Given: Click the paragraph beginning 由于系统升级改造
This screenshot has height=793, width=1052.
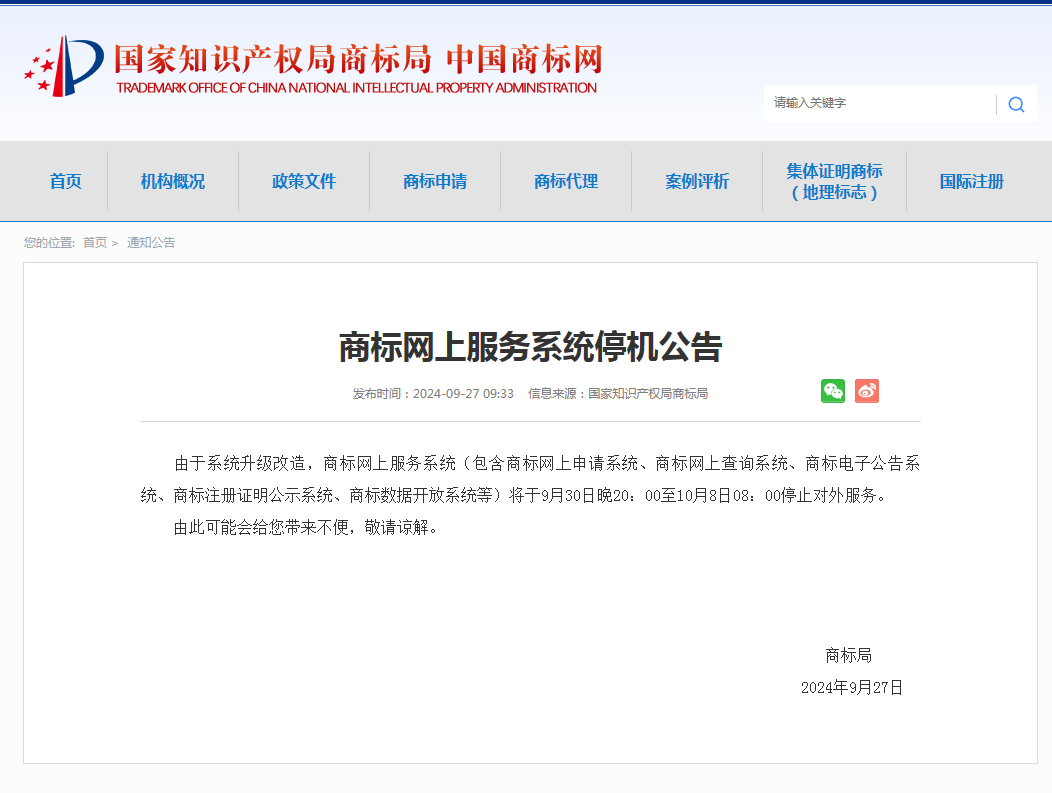Looking at the screenshot, I should (530, 479).
